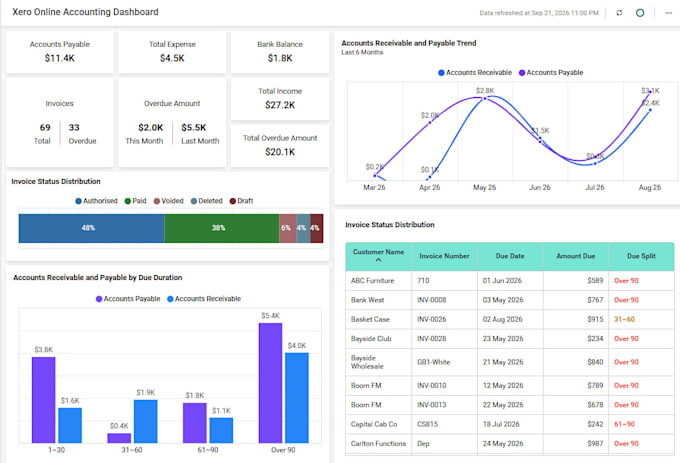
Task: Toggle Authorised legend entry in status chart
Action: 96,201
